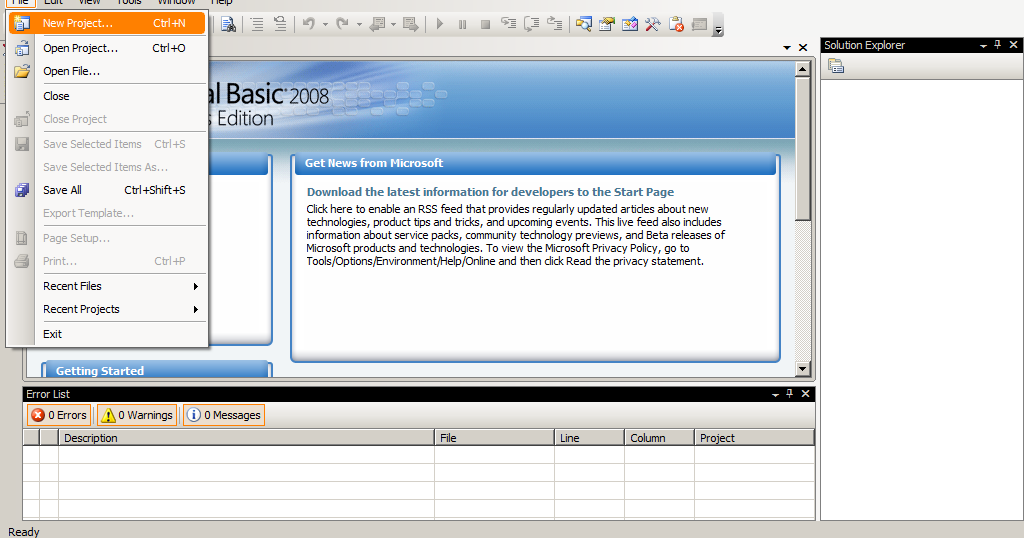The width and height of the screenshot is (1024, 538).
Task: Click the Step Into toolbar icon
Action: 508,24
